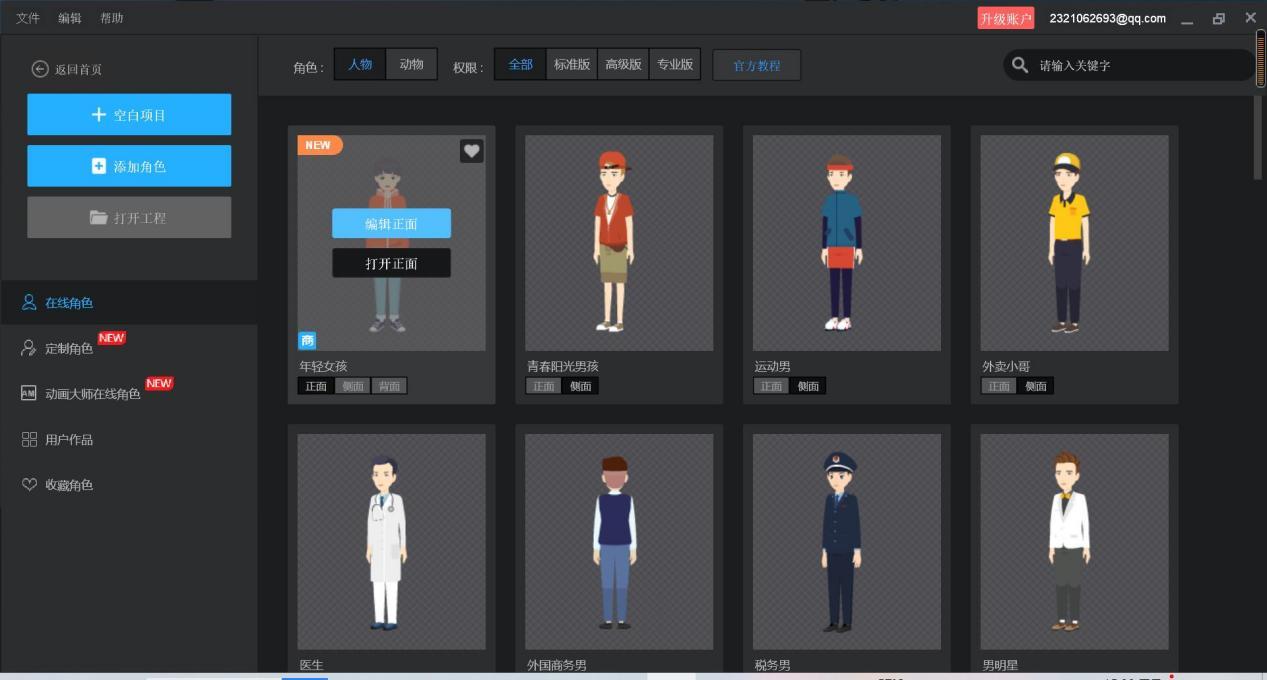Select the 外国商务男 character thumbnail
The height and width of the screenshot is (680, 1267).
(x=619, y=541)
